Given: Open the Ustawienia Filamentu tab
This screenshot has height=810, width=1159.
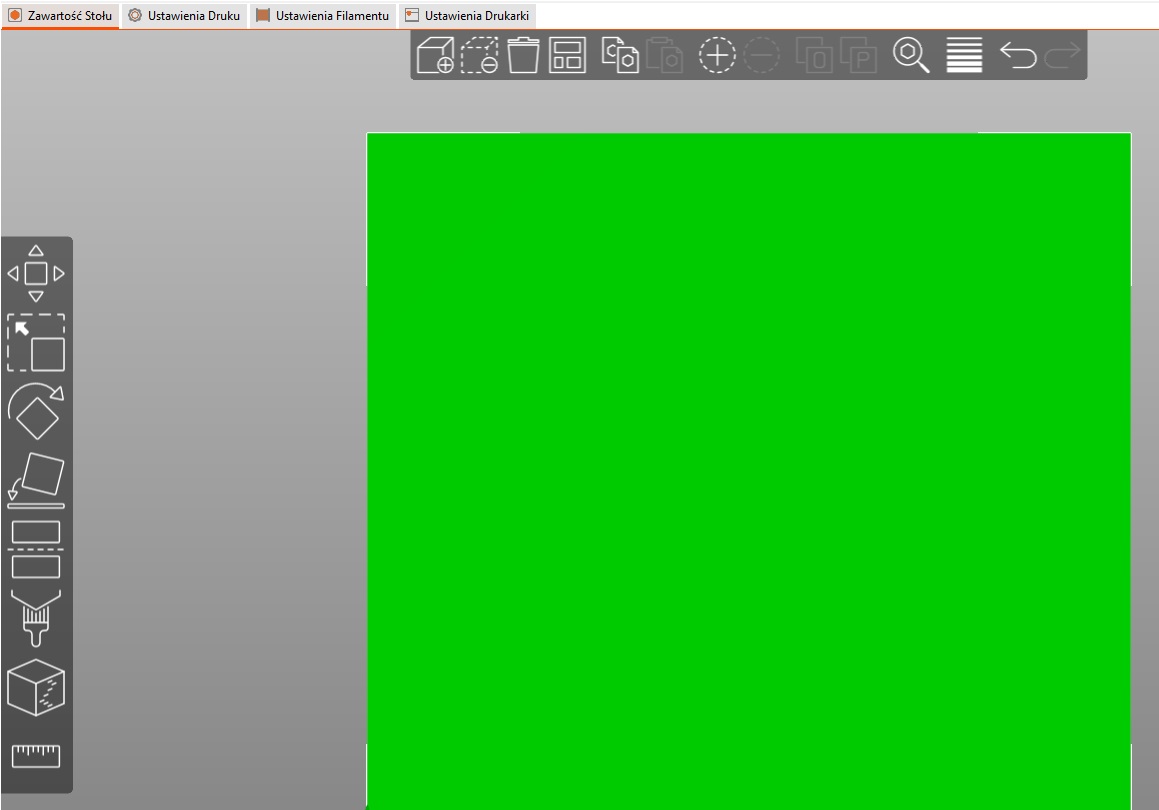Looking at the screenshot, I should click(323, 16).
